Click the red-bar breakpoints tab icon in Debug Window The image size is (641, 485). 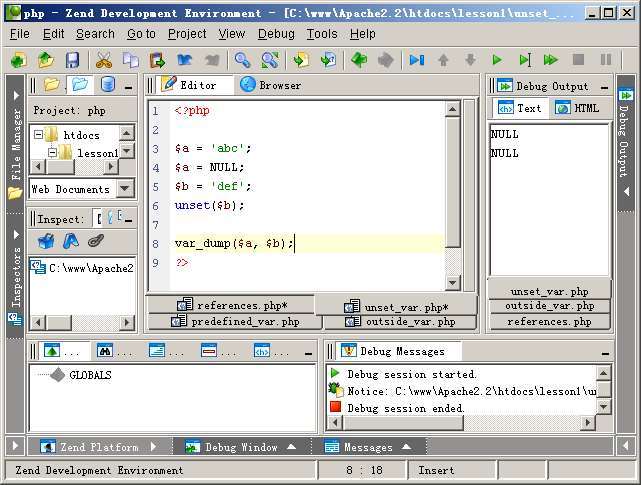(x=209, y=351)
